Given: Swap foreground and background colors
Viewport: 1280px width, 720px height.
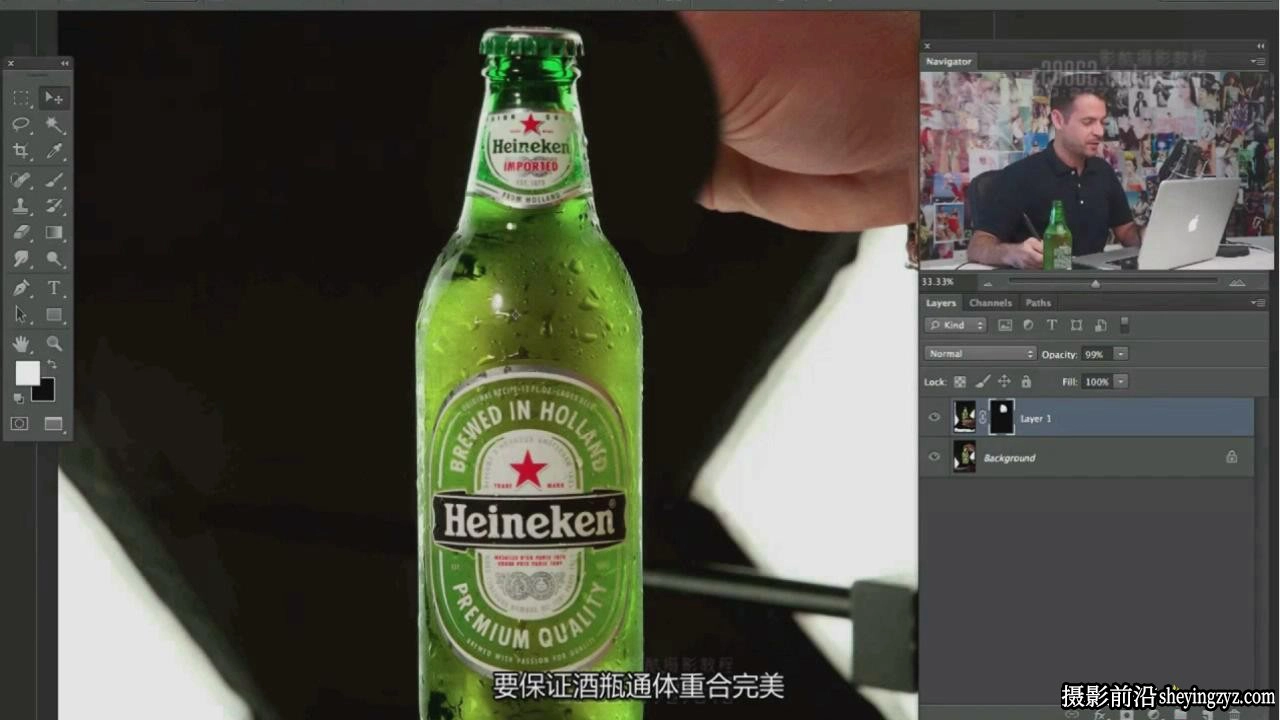Looking at the screenshot, I should click(52, 365).
